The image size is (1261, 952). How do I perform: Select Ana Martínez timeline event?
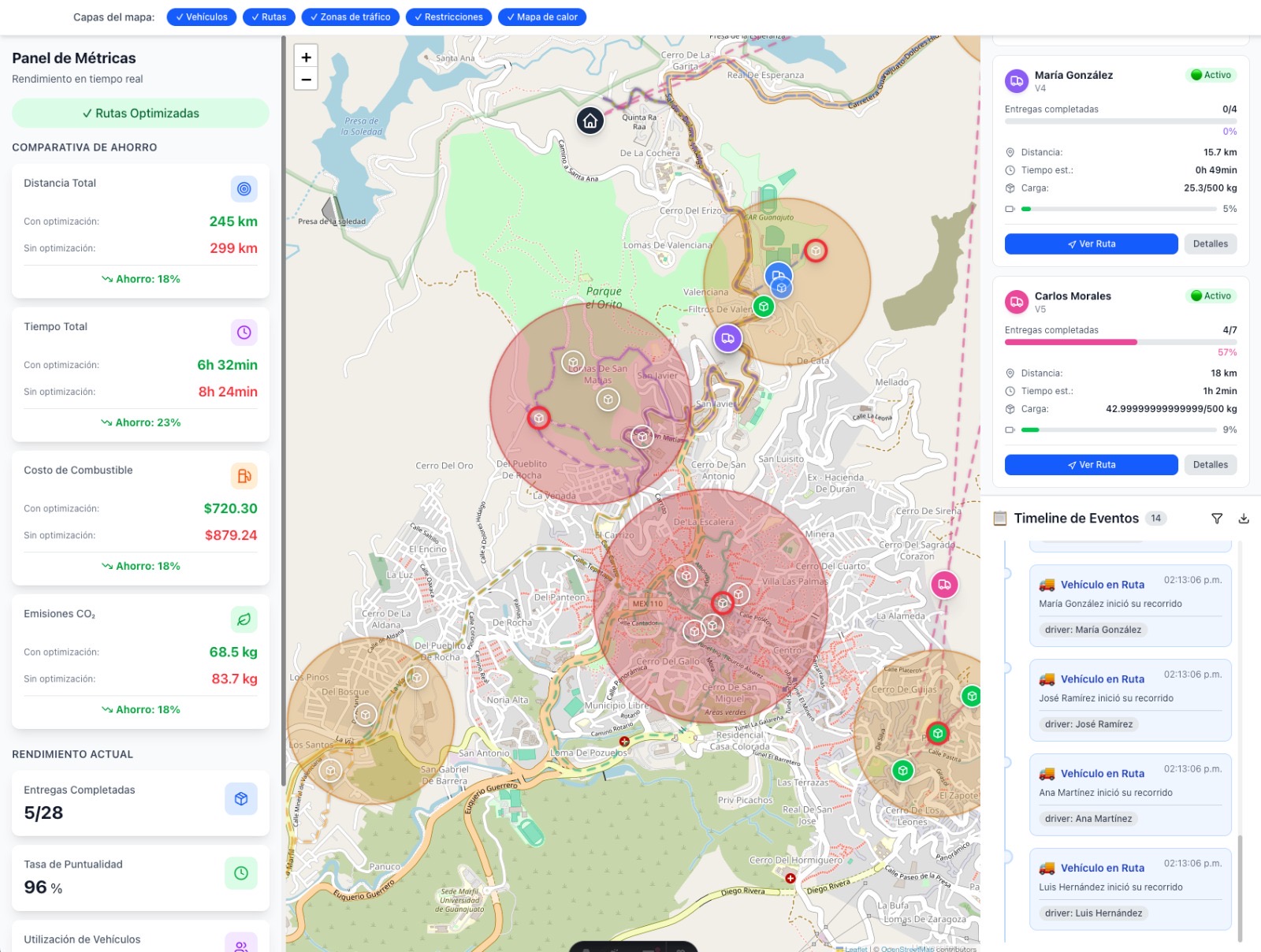pyautogui.click(x=1129, y=794)
